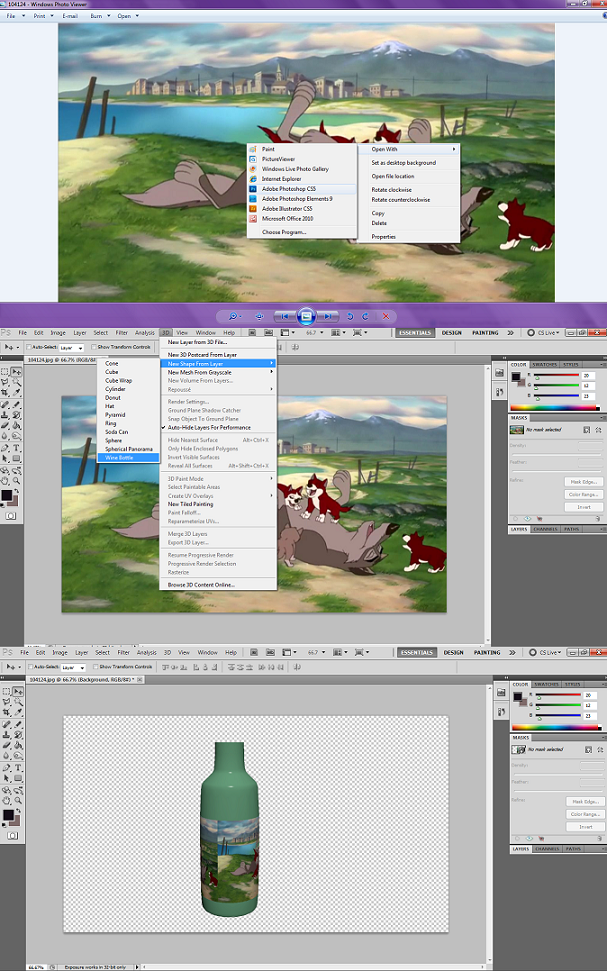
Task: Select Clone Stamp tool in 3D-menu Photoshop window
Action: (x=5, y=415)
